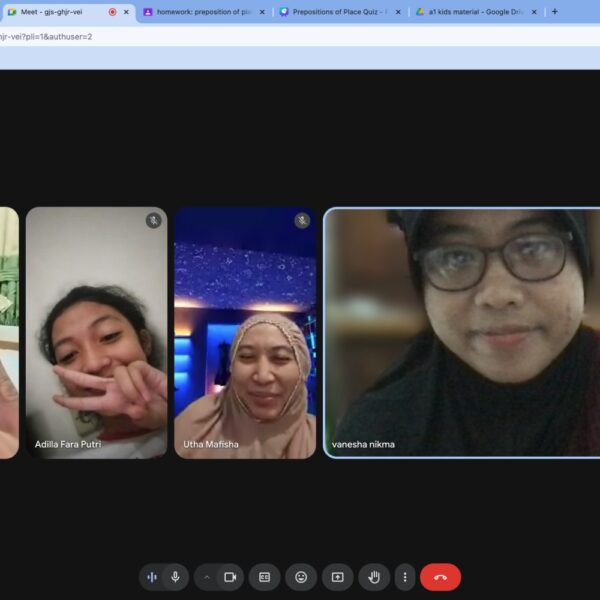Image resolution: width=600 pixels, height=600 pixels.
Task: Expand video settings chevron beside camera
Action: pyautogui.click(x=207, y=577)
